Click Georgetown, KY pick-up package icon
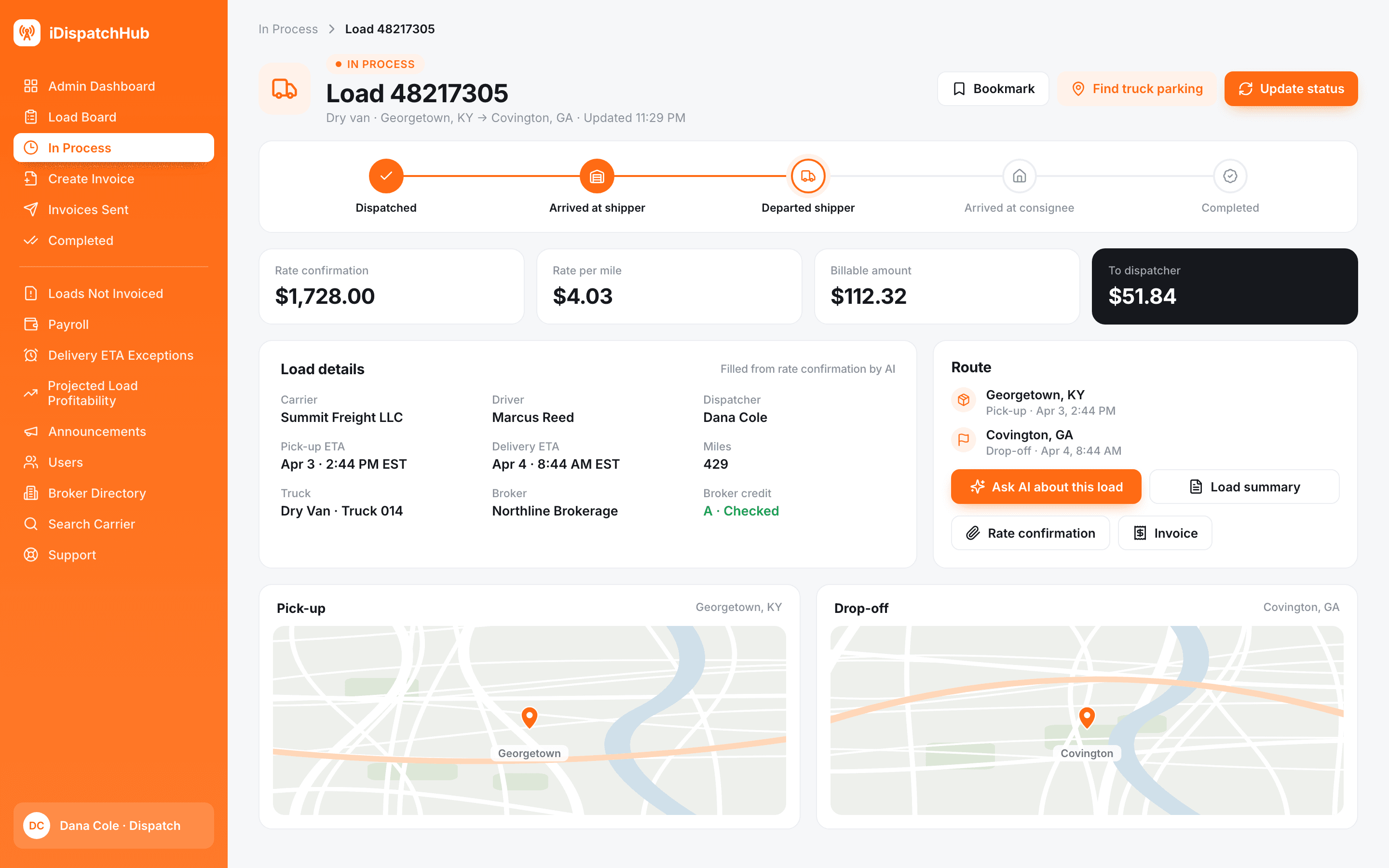 click(964, 400)
